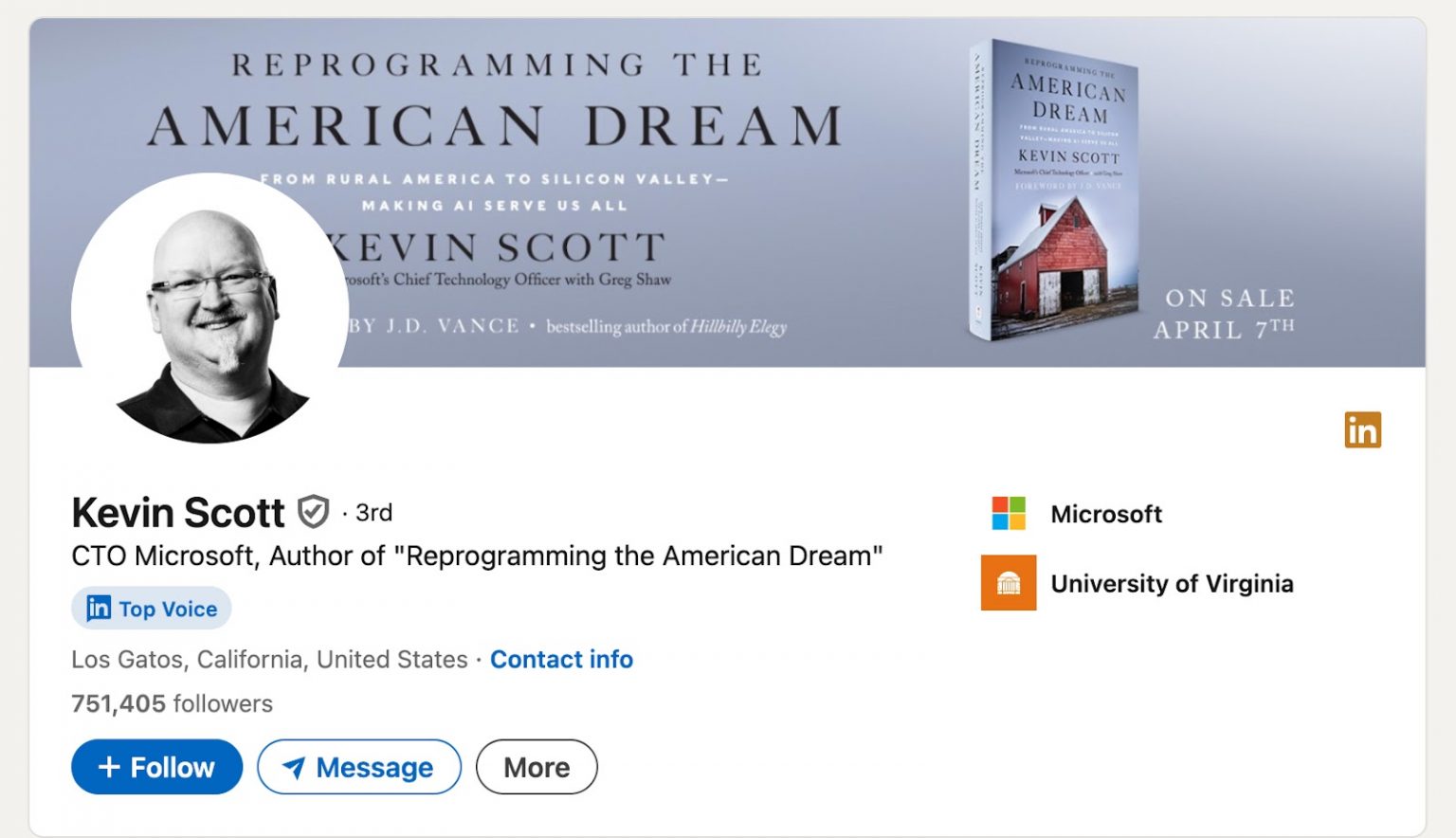
Task: Open the University of Virginia name link
Action: 1172,583
